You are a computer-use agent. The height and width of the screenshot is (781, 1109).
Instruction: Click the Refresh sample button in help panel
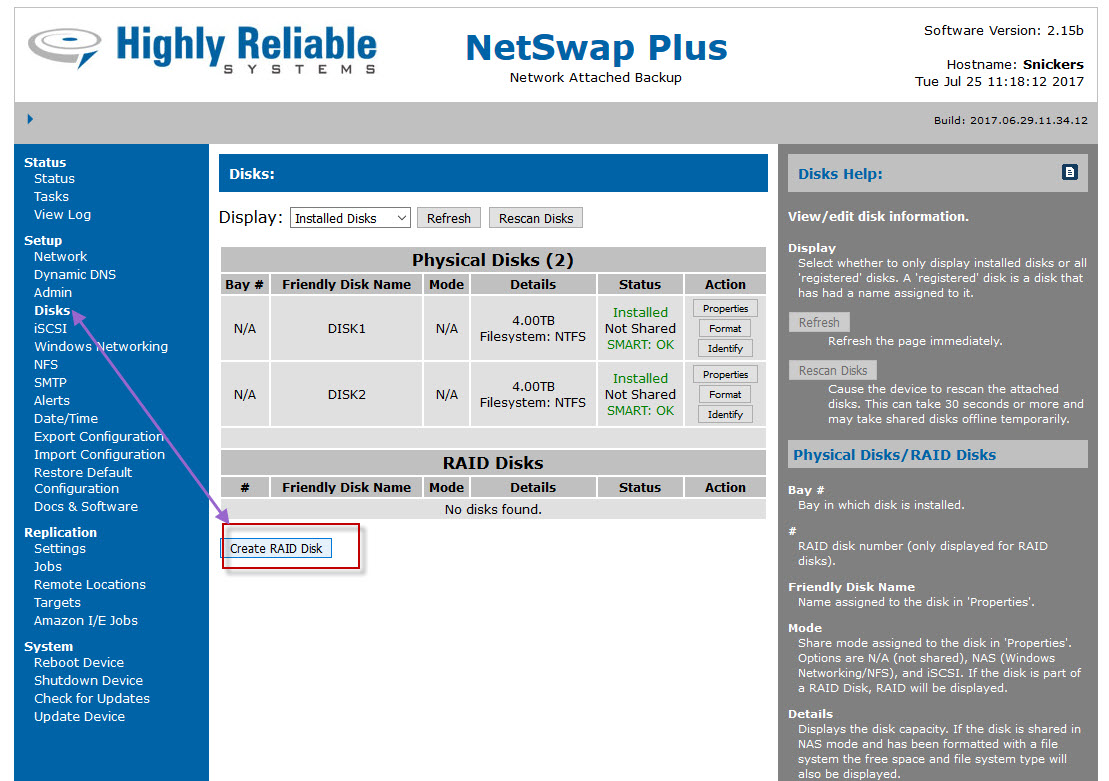(819, 323)
